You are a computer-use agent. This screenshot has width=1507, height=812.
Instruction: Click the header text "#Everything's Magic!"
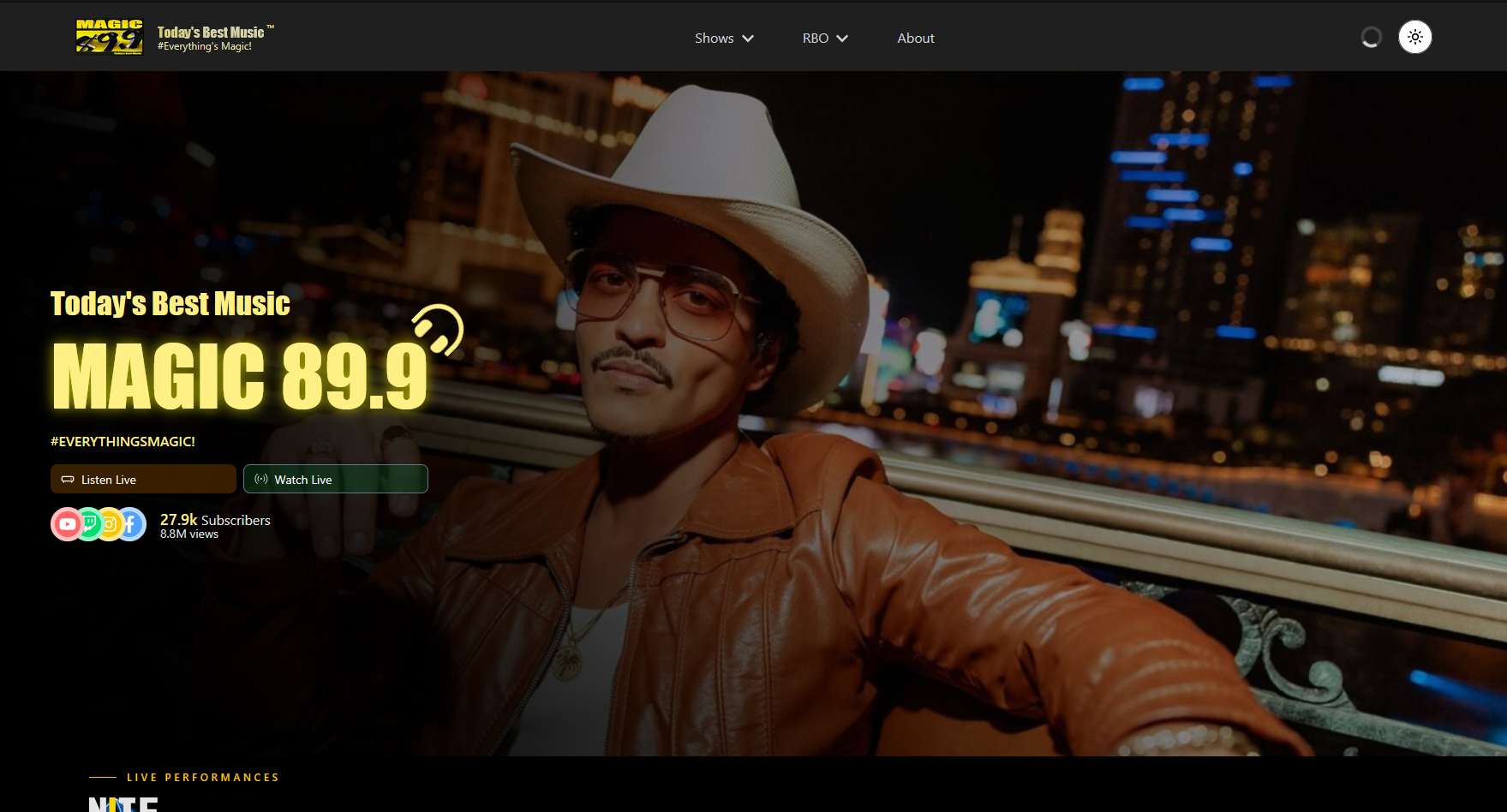(x=205, y=46)
